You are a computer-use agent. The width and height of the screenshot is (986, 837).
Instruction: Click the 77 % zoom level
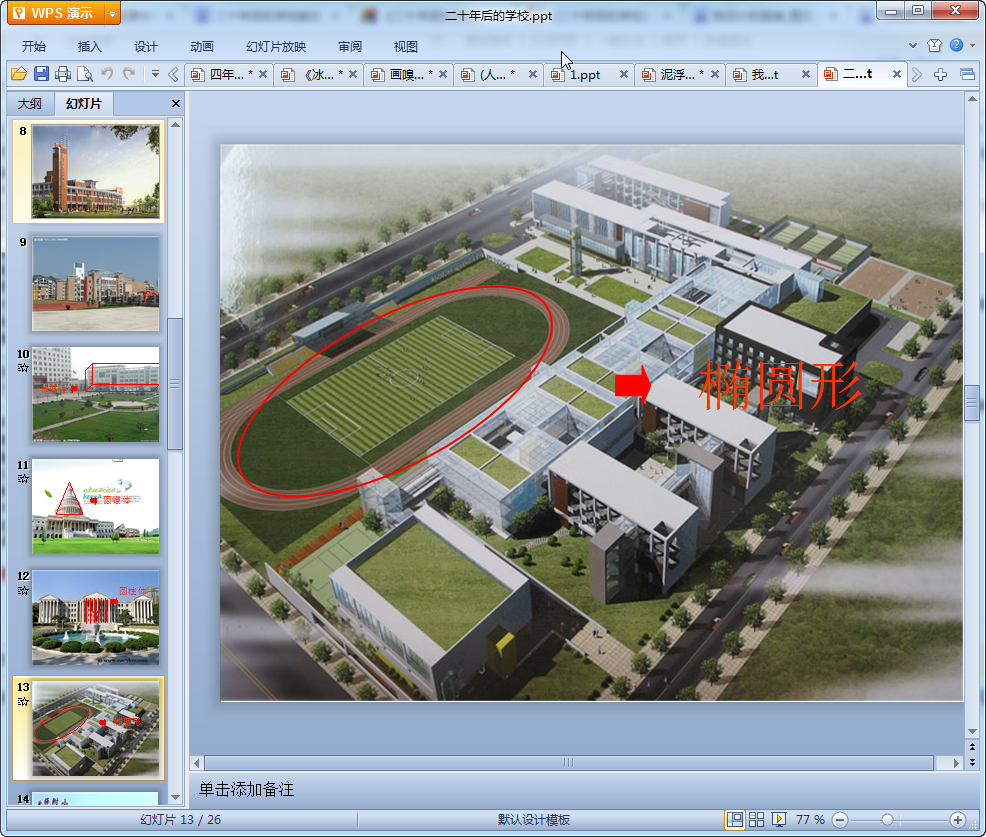(810, 819)
